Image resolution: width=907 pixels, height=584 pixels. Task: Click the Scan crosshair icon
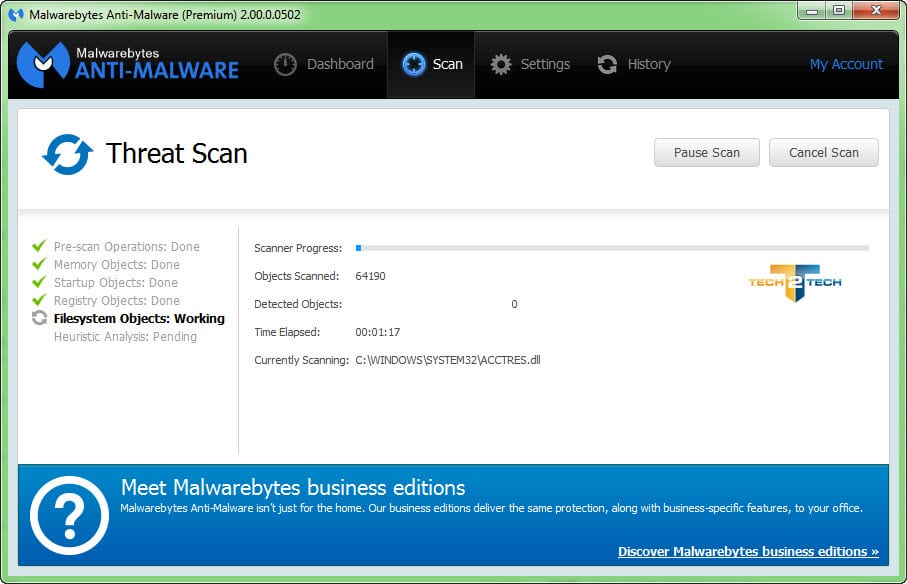click(x=414, y=64)
